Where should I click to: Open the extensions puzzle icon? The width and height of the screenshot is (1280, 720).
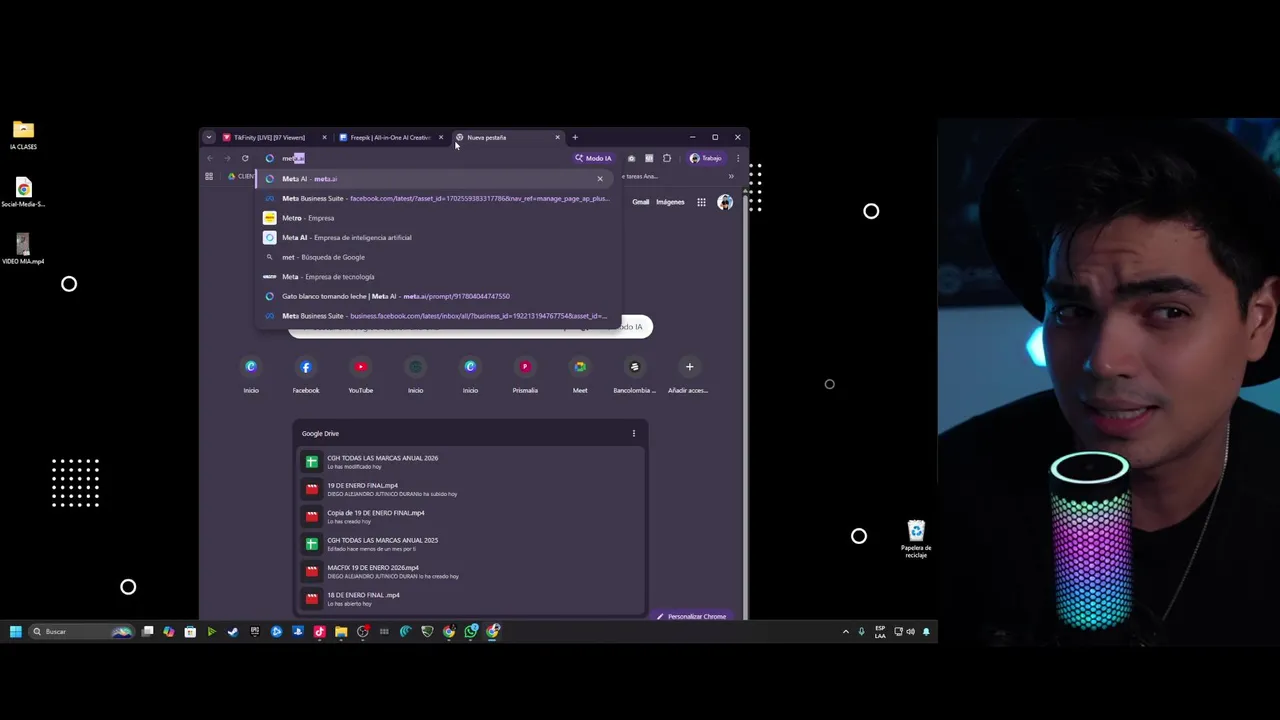[x=667, y=158]
